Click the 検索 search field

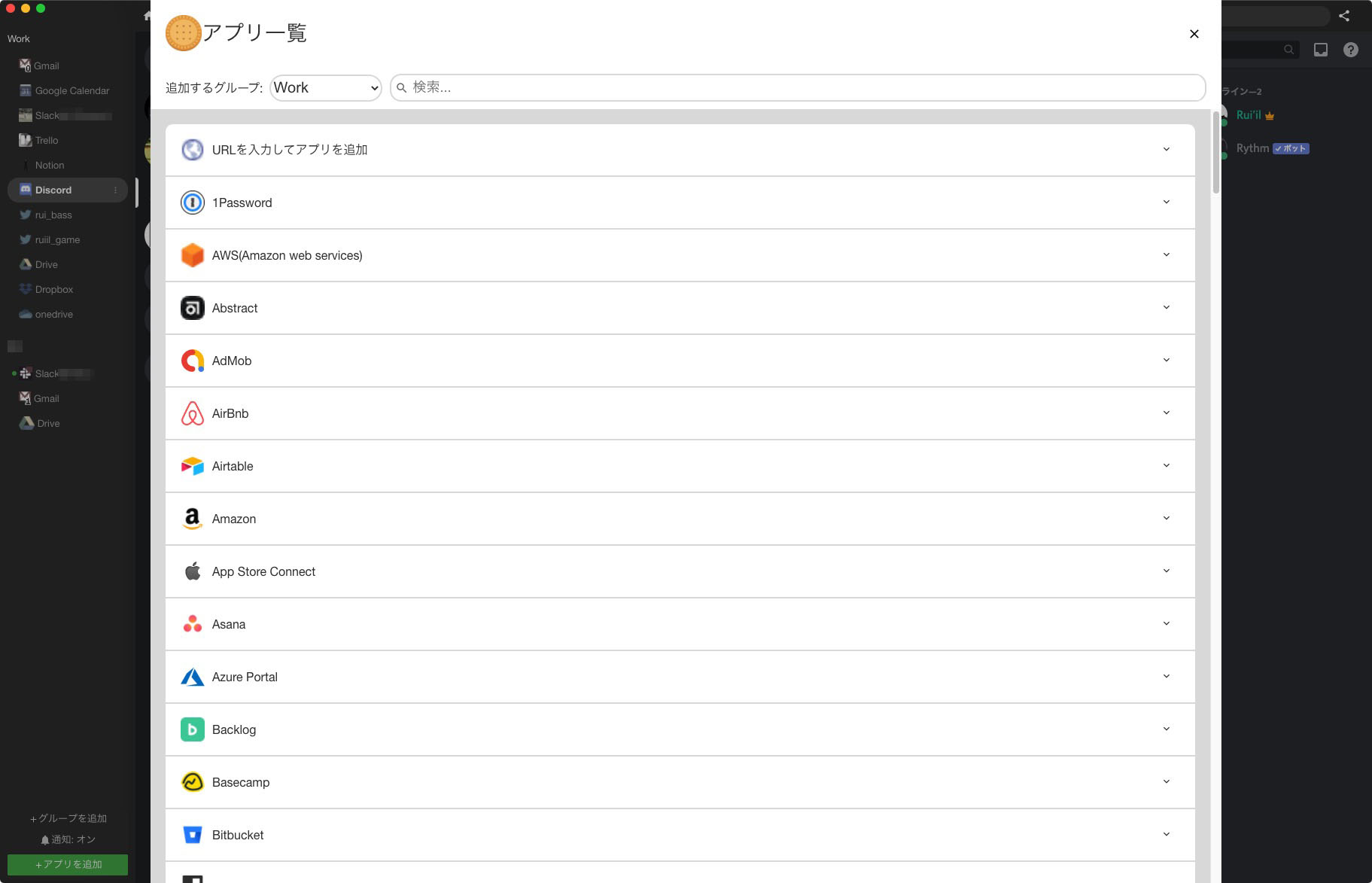coord(798,87)
